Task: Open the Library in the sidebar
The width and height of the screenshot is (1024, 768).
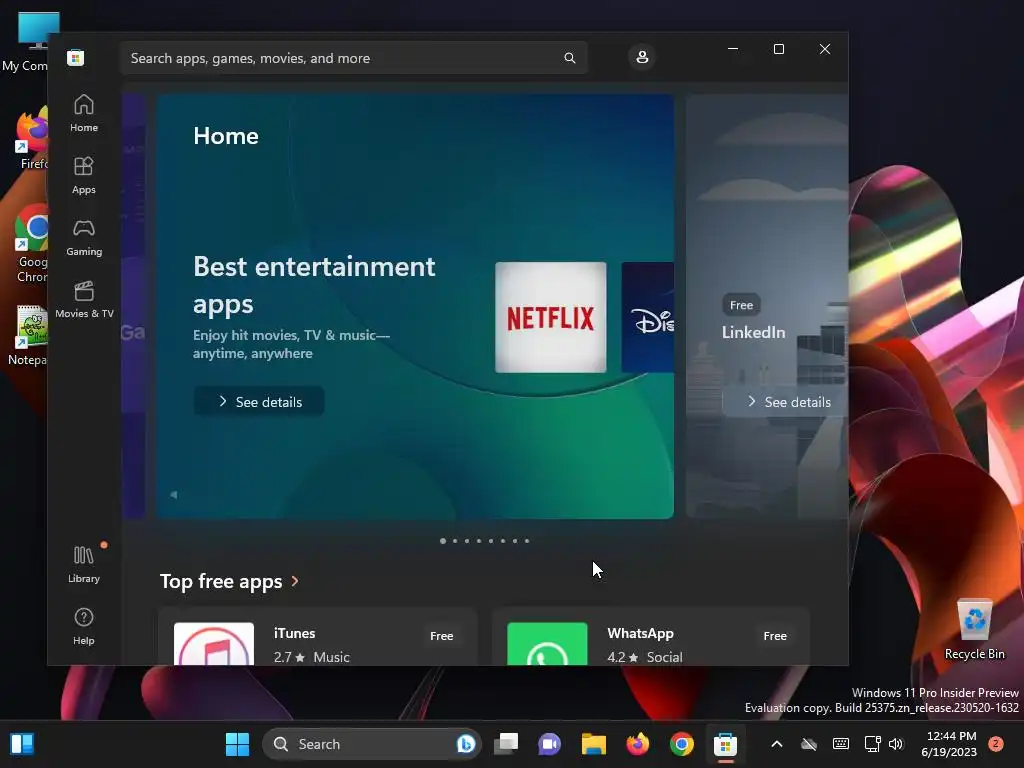Action: pos(84,564)
